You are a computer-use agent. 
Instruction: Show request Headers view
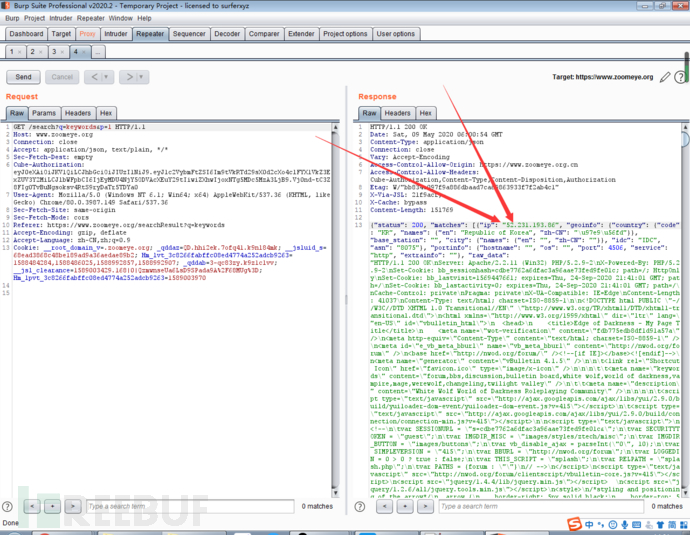tap(78, 113)
